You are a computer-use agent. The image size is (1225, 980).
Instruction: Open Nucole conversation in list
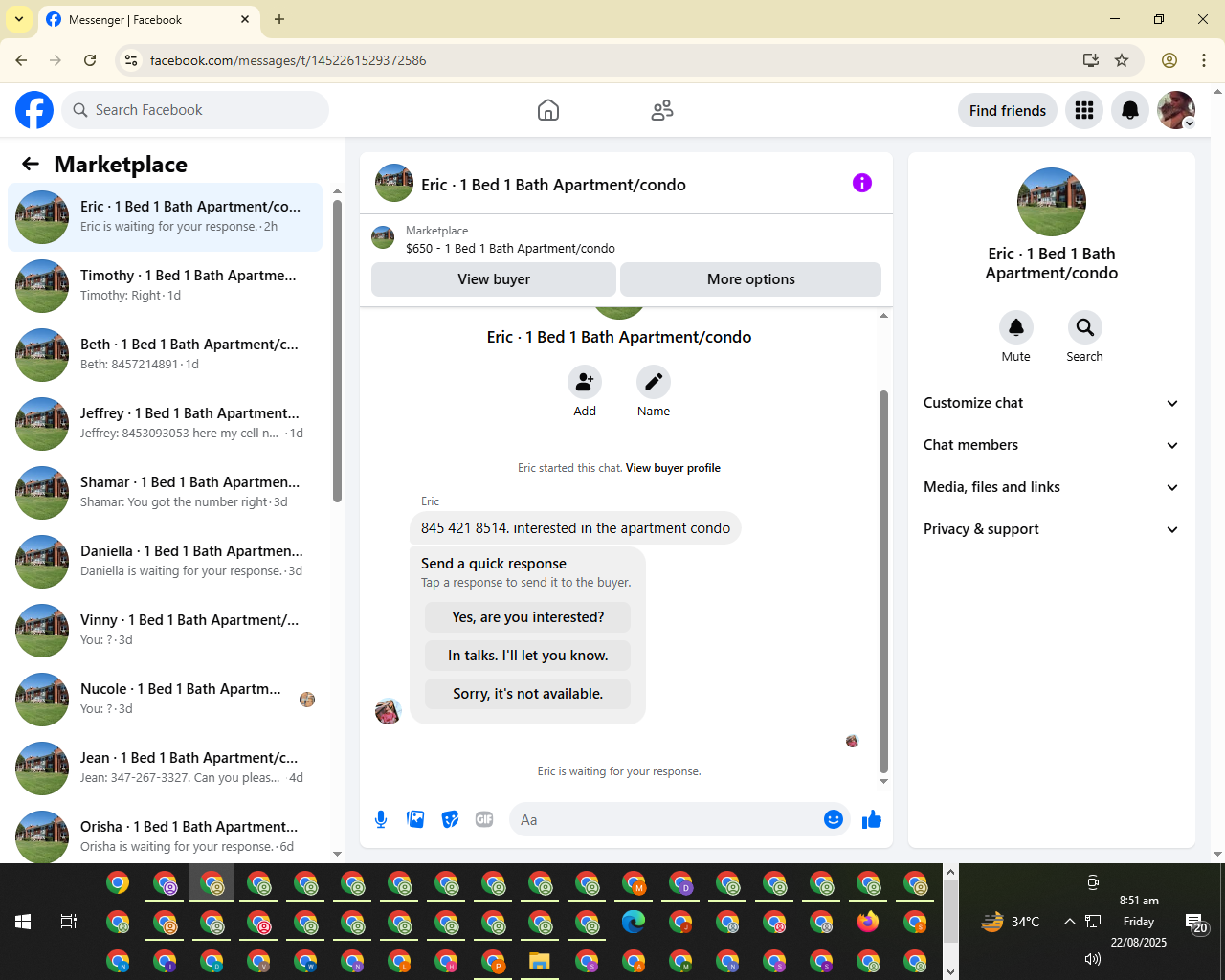[x=166, y=700]
